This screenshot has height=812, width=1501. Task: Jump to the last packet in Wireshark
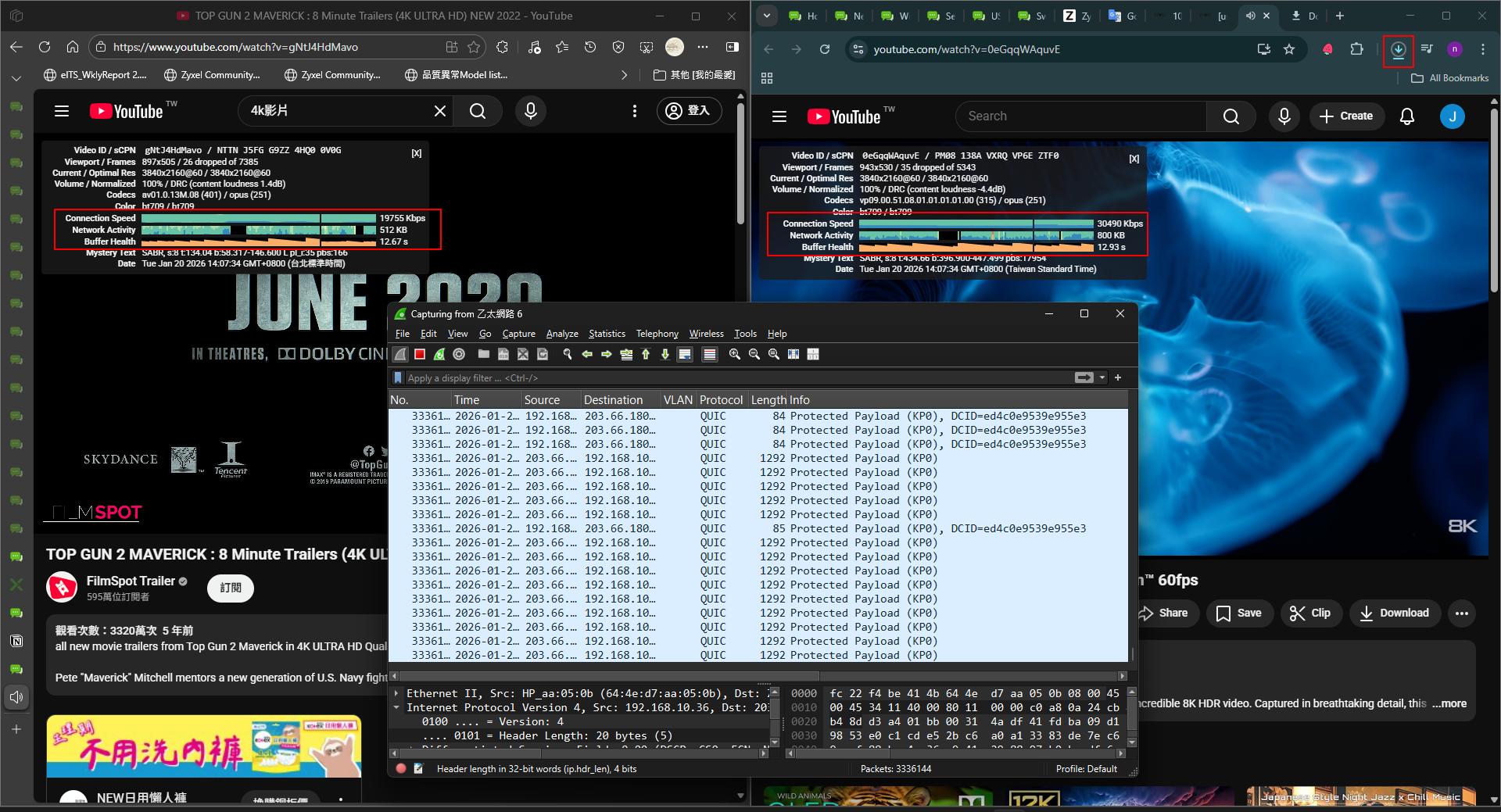[x=665, y=354]
